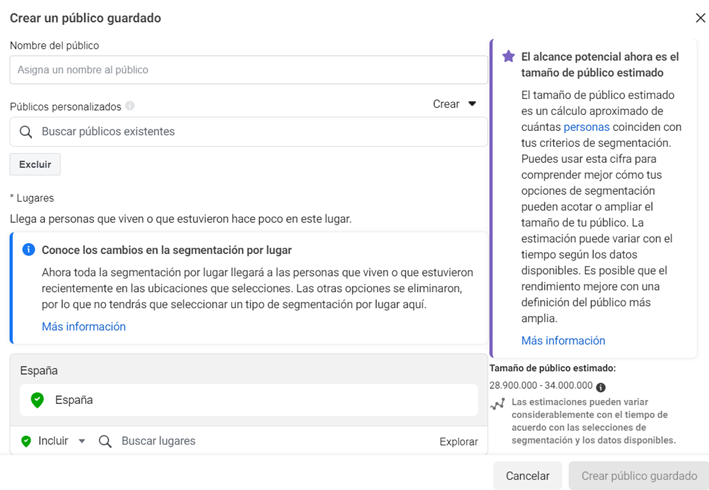This screenshot has height=490, width=709.
Task: Click purple star icon in alcance potencial panel
Action: tap(508, 57)
